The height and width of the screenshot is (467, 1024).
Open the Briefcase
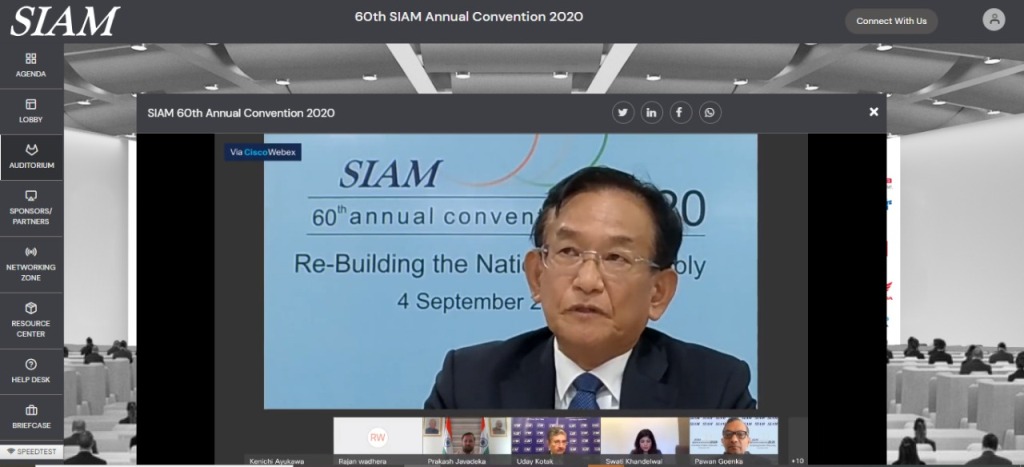point(31,417)
